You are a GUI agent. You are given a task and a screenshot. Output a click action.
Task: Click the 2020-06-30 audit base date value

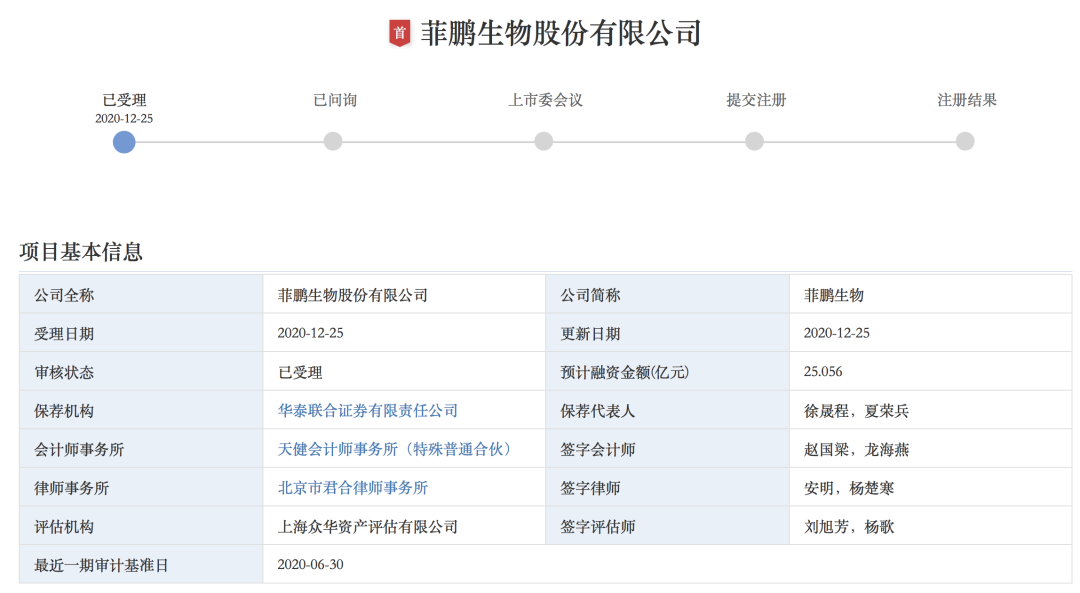(x=311, y=565)
